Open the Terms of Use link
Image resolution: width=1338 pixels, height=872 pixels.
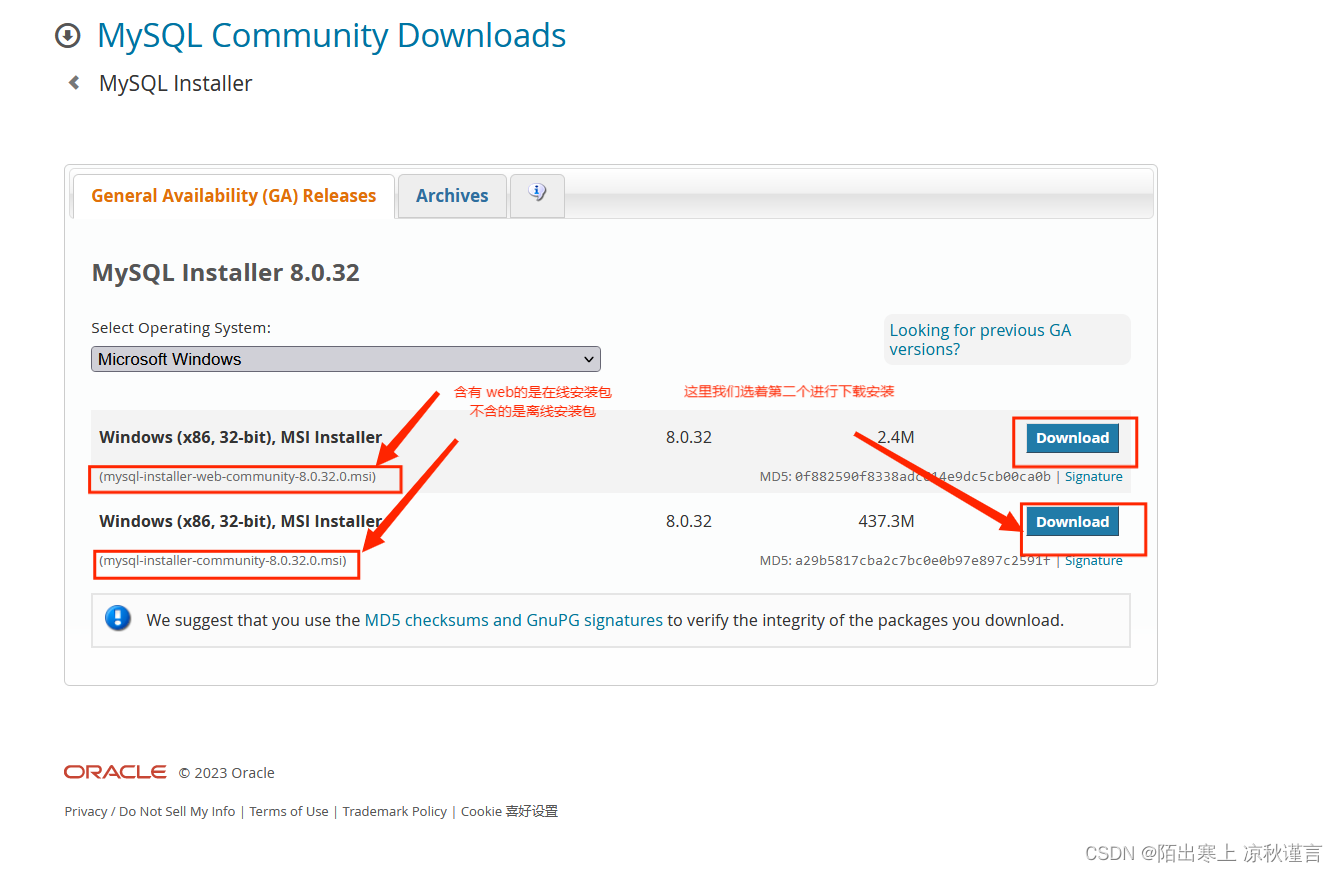point(289,811)
